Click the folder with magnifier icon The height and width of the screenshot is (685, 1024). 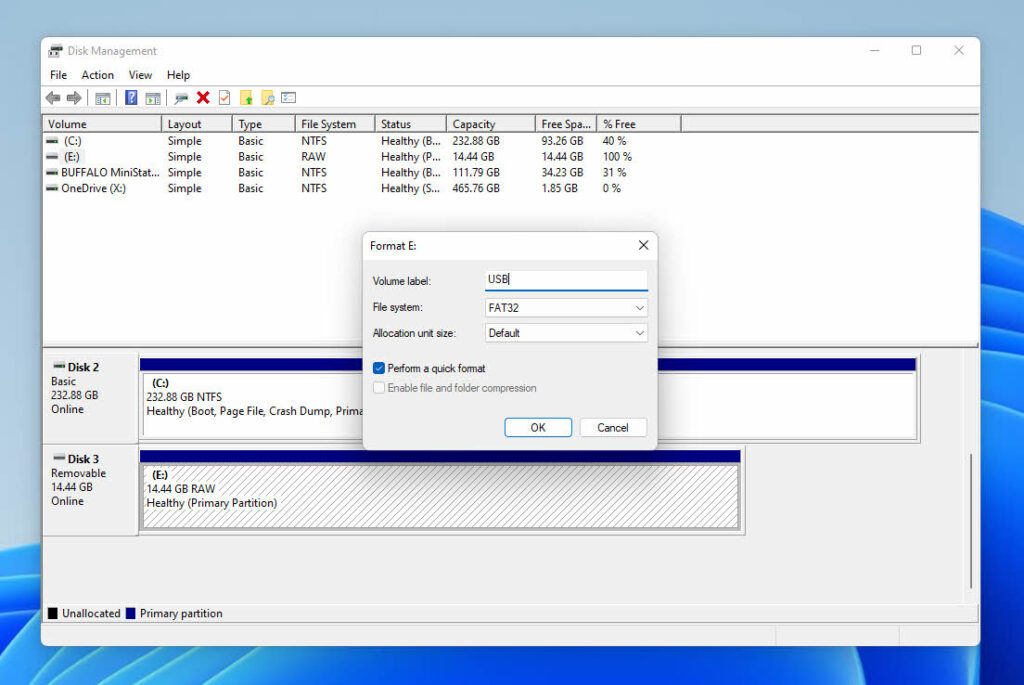click(267, 98)
